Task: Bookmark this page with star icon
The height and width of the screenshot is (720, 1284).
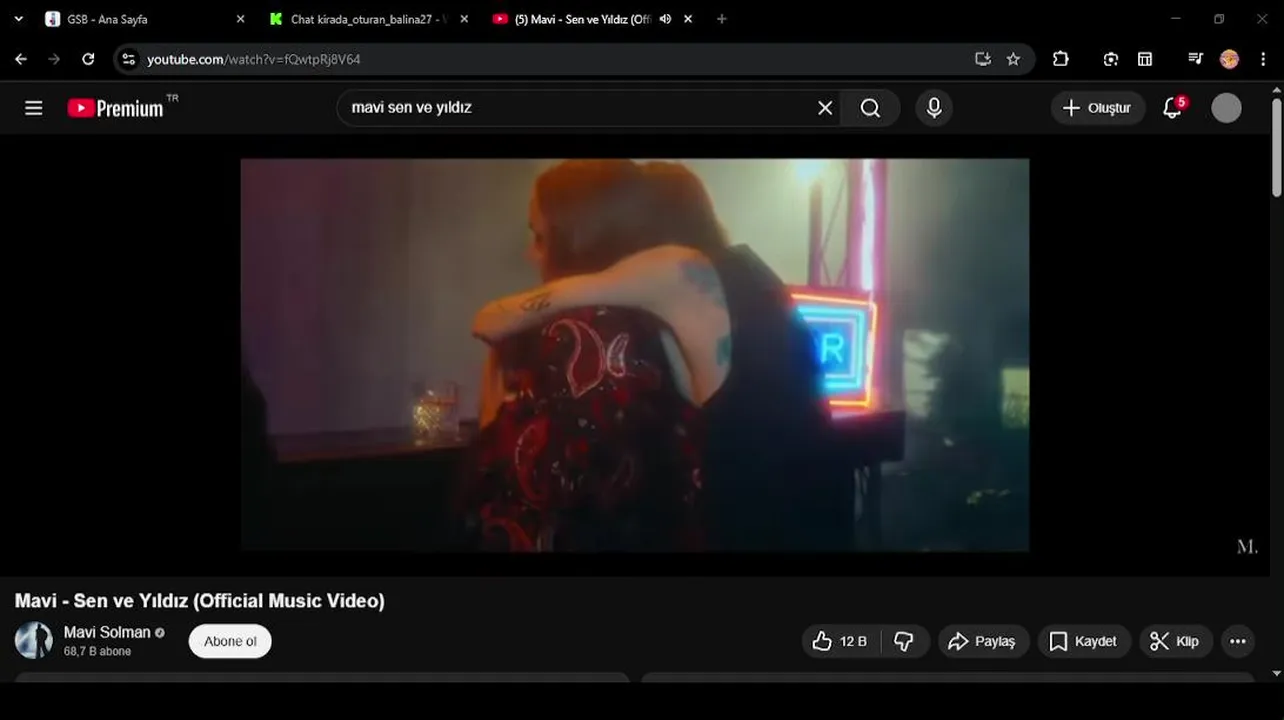Action: [1013, 59]
